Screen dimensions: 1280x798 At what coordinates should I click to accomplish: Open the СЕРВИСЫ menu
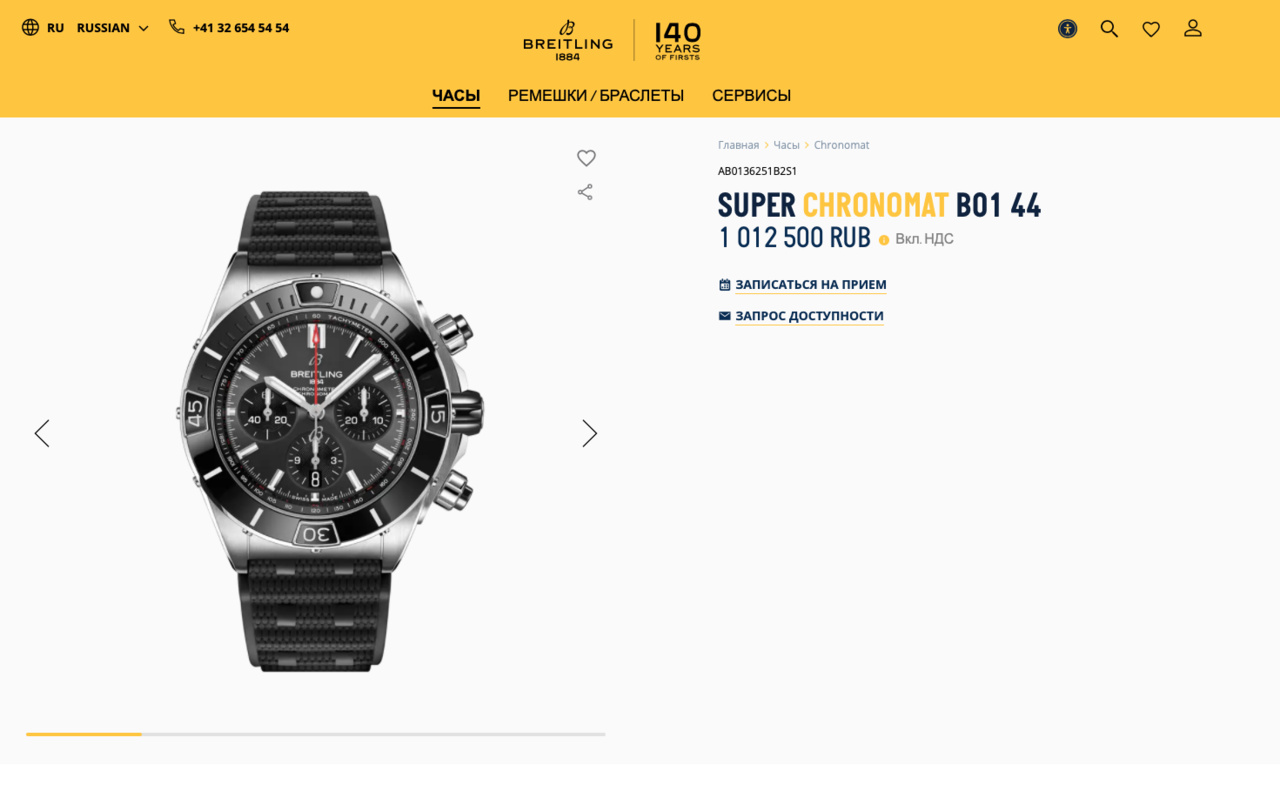(751, 96)
